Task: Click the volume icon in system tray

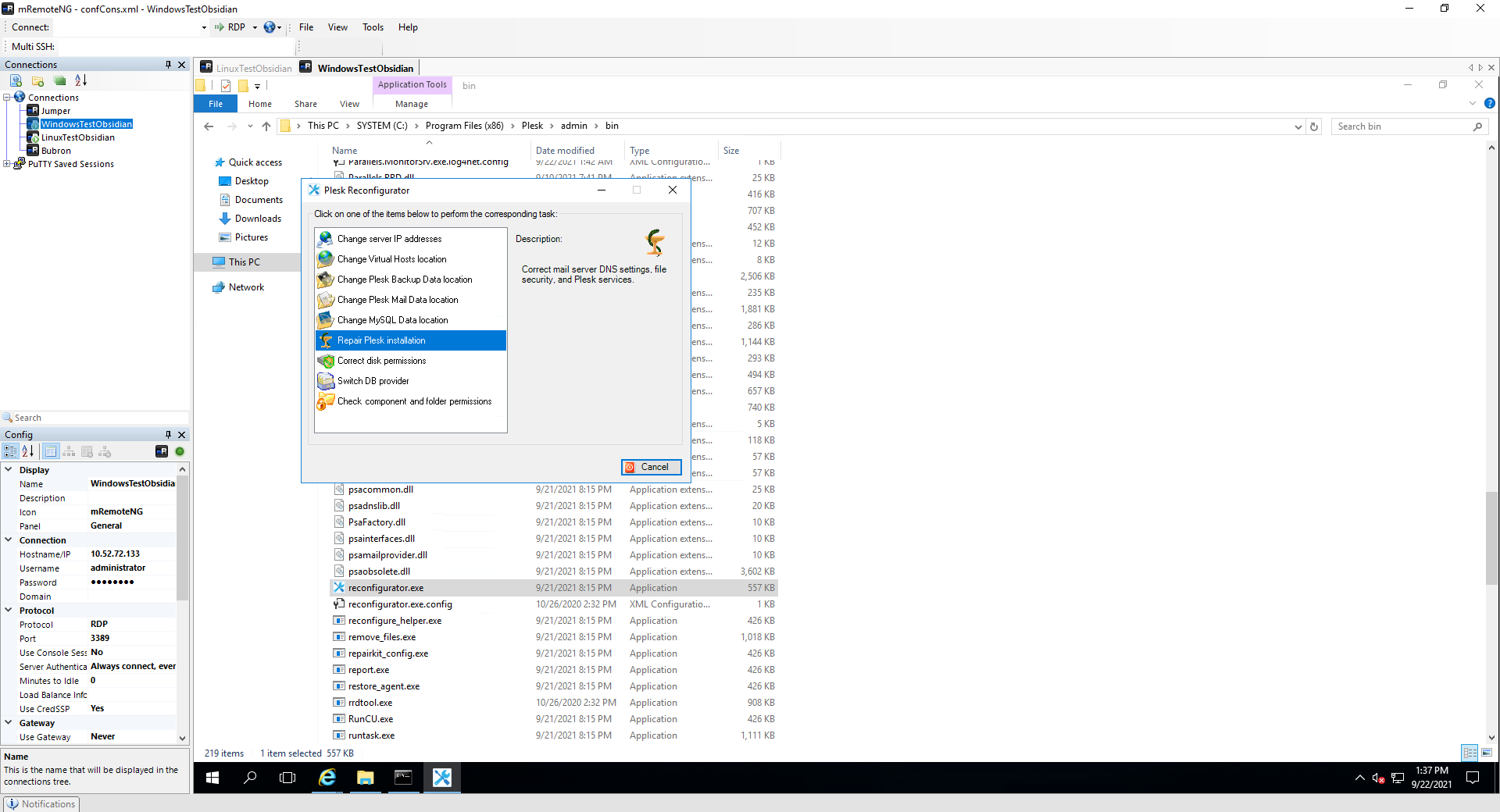Action: [x=1379, y=778]
